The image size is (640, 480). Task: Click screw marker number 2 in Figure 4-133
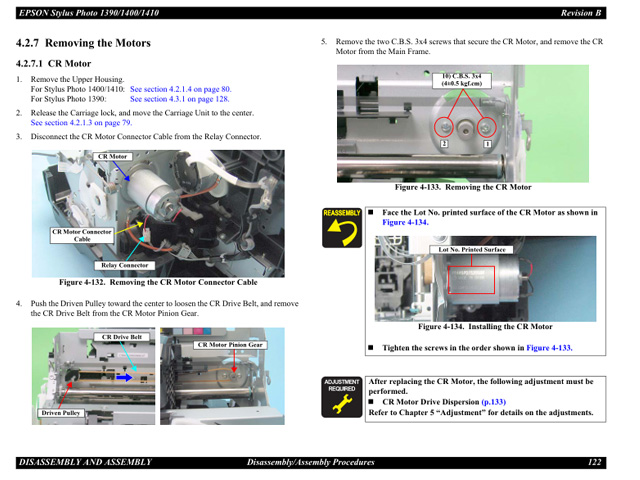(443, 145)
